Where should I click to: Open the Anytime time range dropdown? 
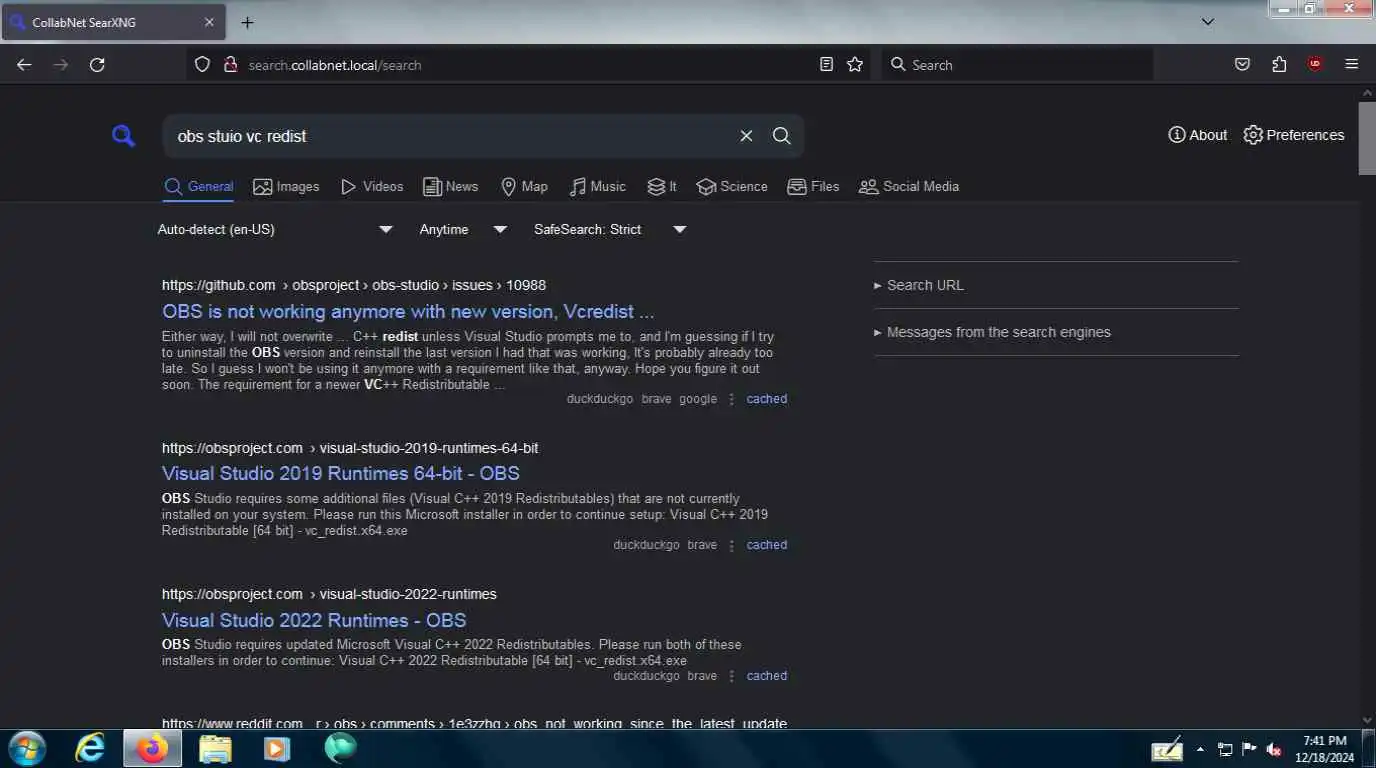[x=463, y=229]
